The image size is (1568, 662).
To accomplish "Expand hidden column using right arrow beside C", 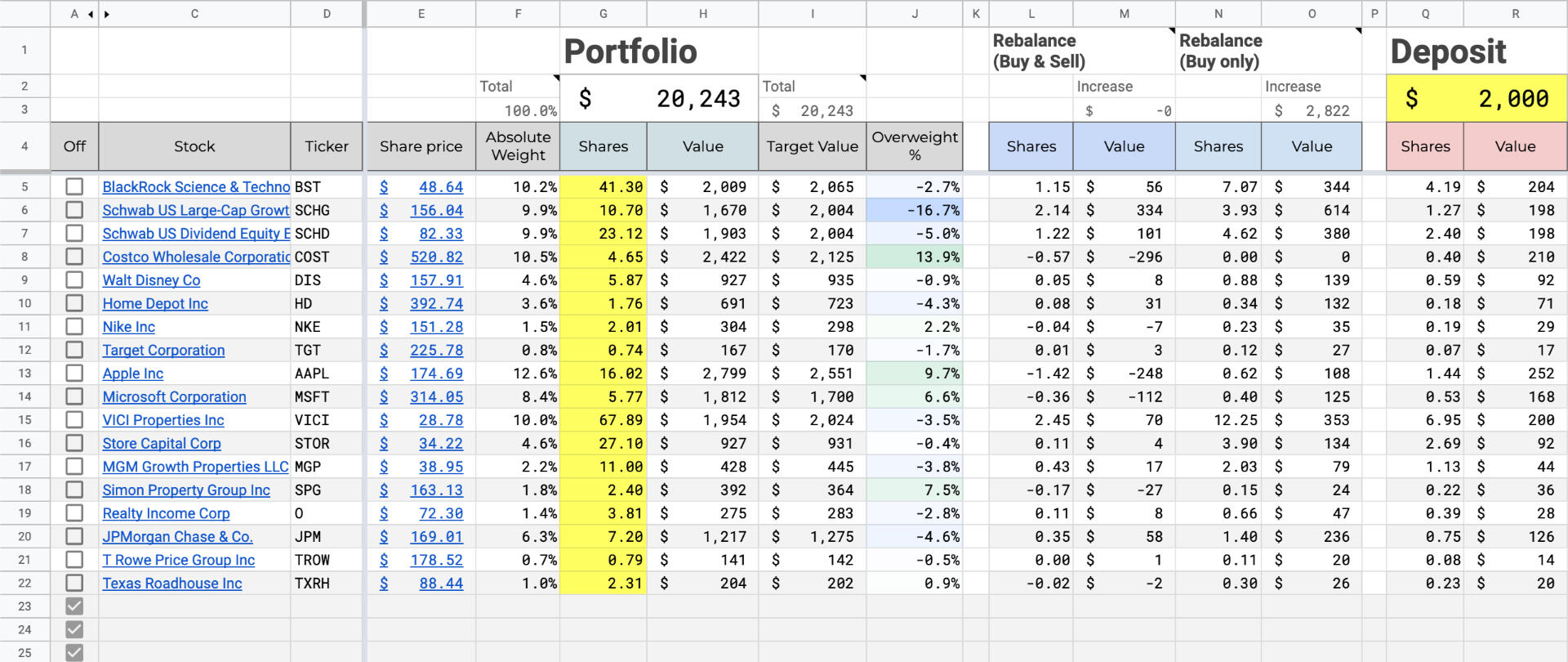I will pos(107,14).
